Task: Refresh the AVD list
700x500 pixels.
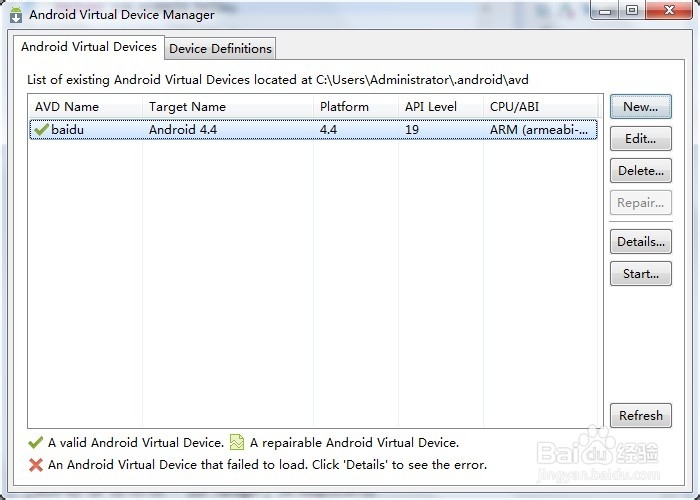Action: point(641,416)
